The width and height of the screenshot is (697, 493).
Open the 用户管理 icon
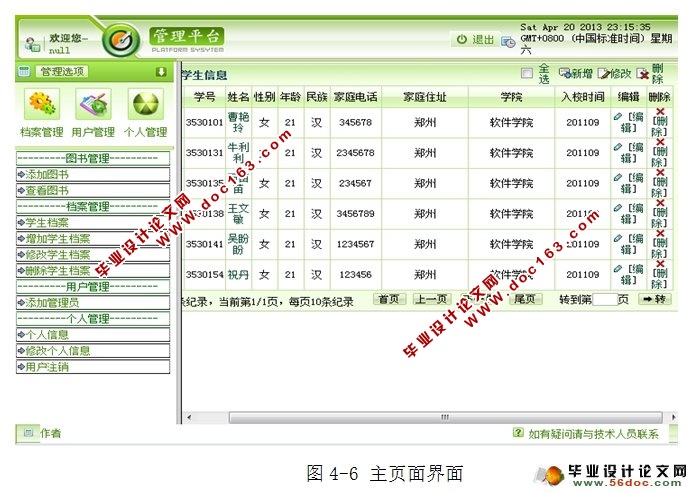[x=93, y=104]
